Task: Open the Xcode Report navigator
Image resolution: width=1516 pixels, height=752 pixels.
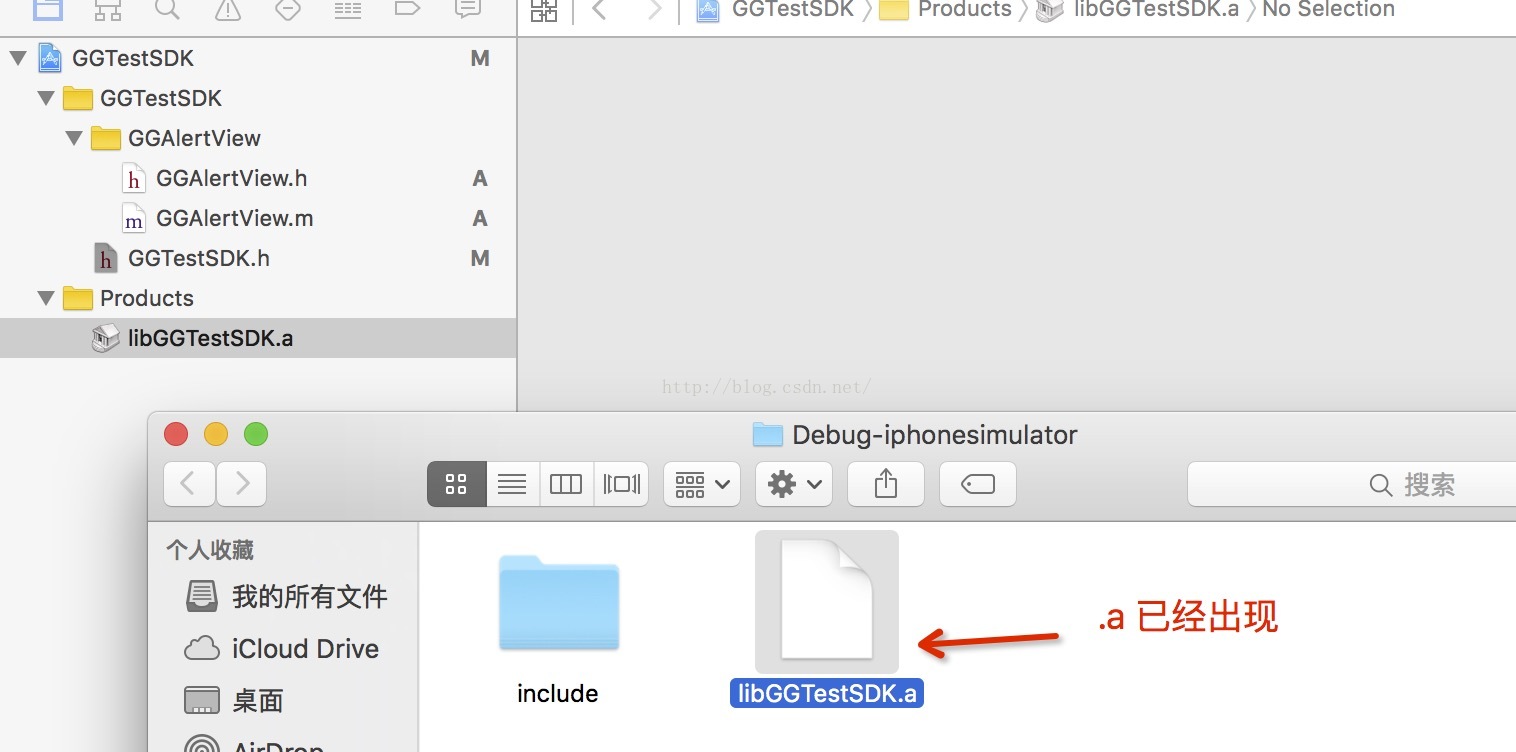Action: pos(467,9)
